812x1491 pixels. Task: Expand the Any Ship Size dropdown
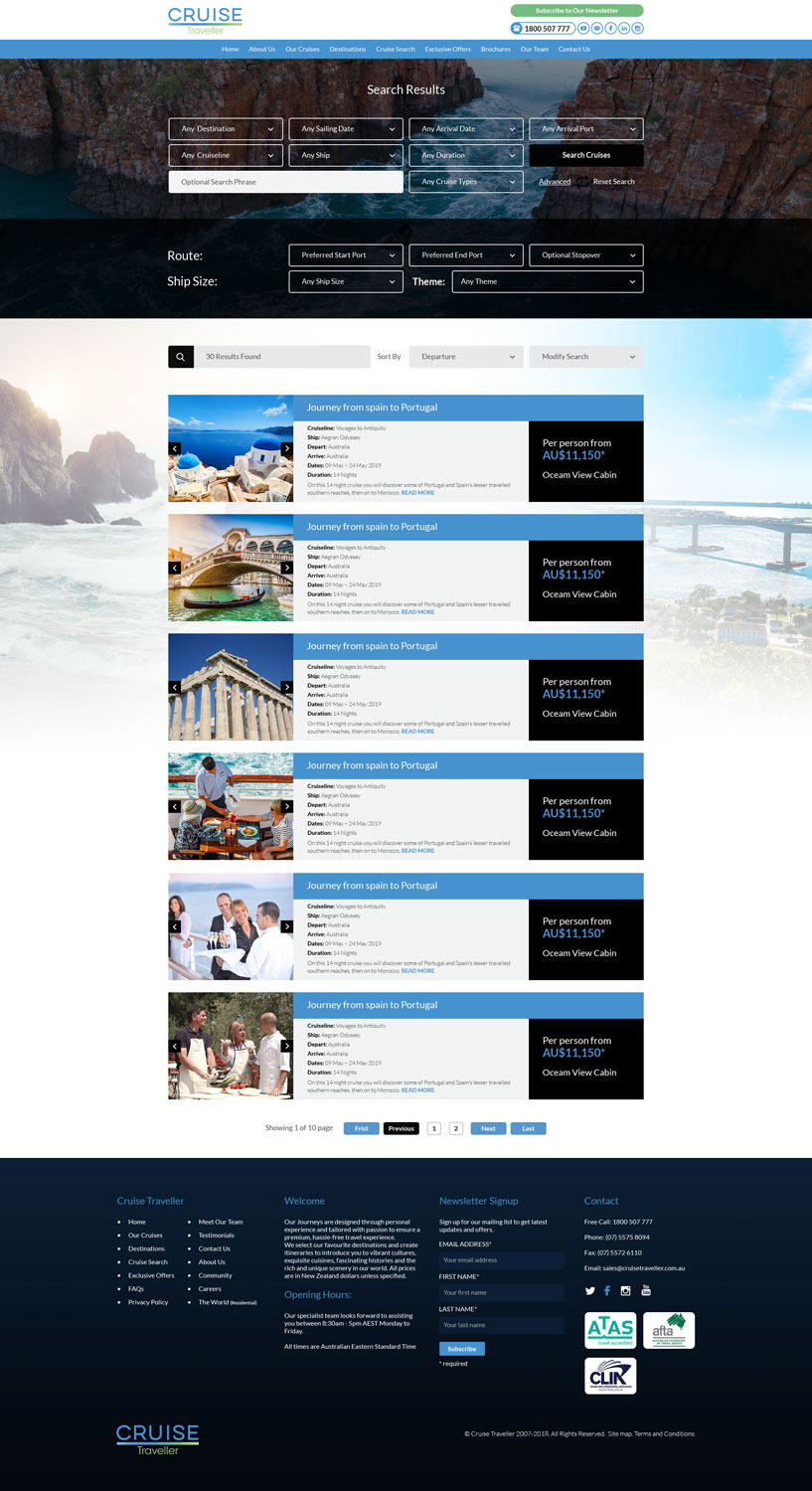(x=346, y=281)
